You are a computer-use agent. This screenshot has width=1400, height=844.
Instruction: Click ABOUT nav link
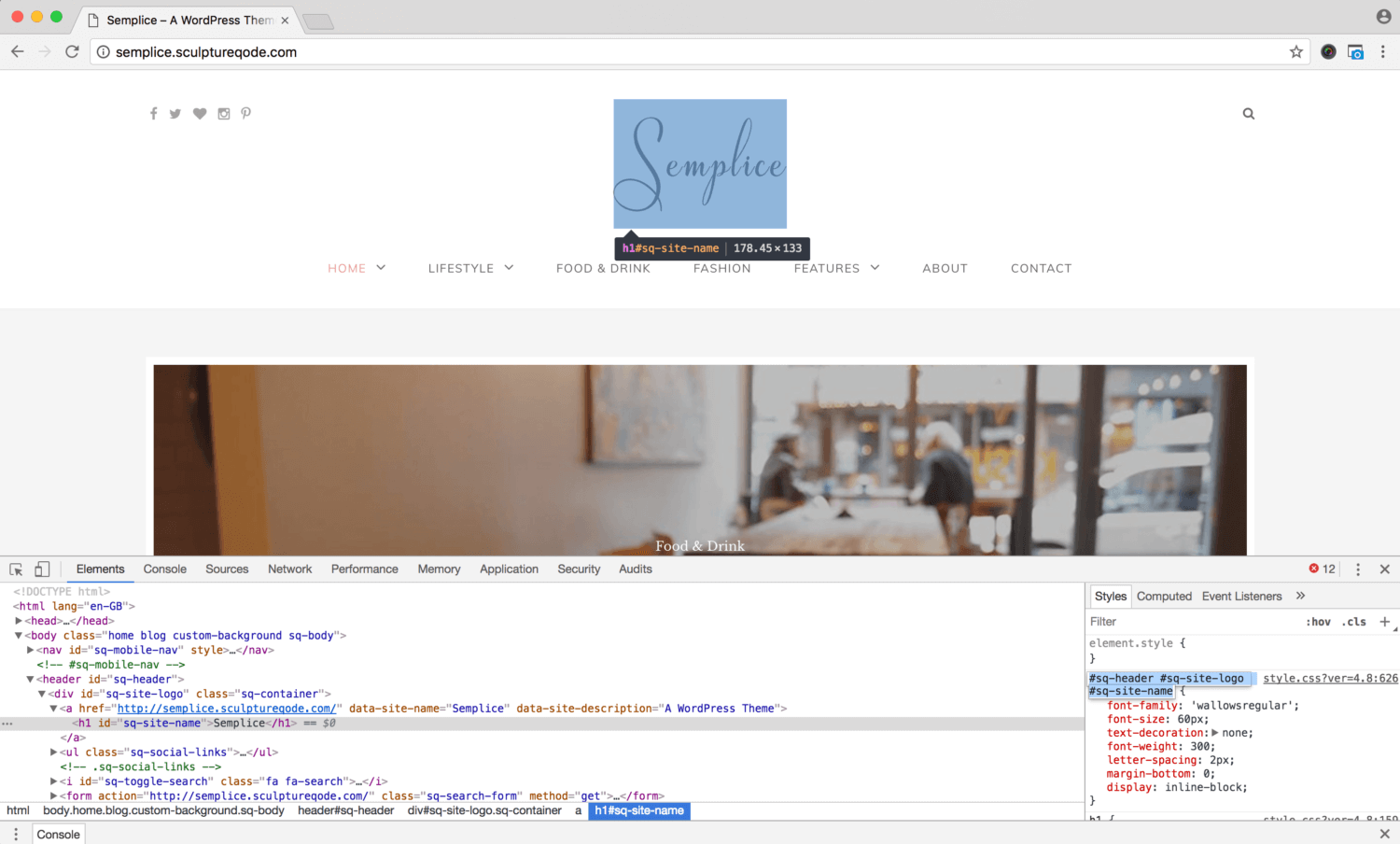point(945,268)
